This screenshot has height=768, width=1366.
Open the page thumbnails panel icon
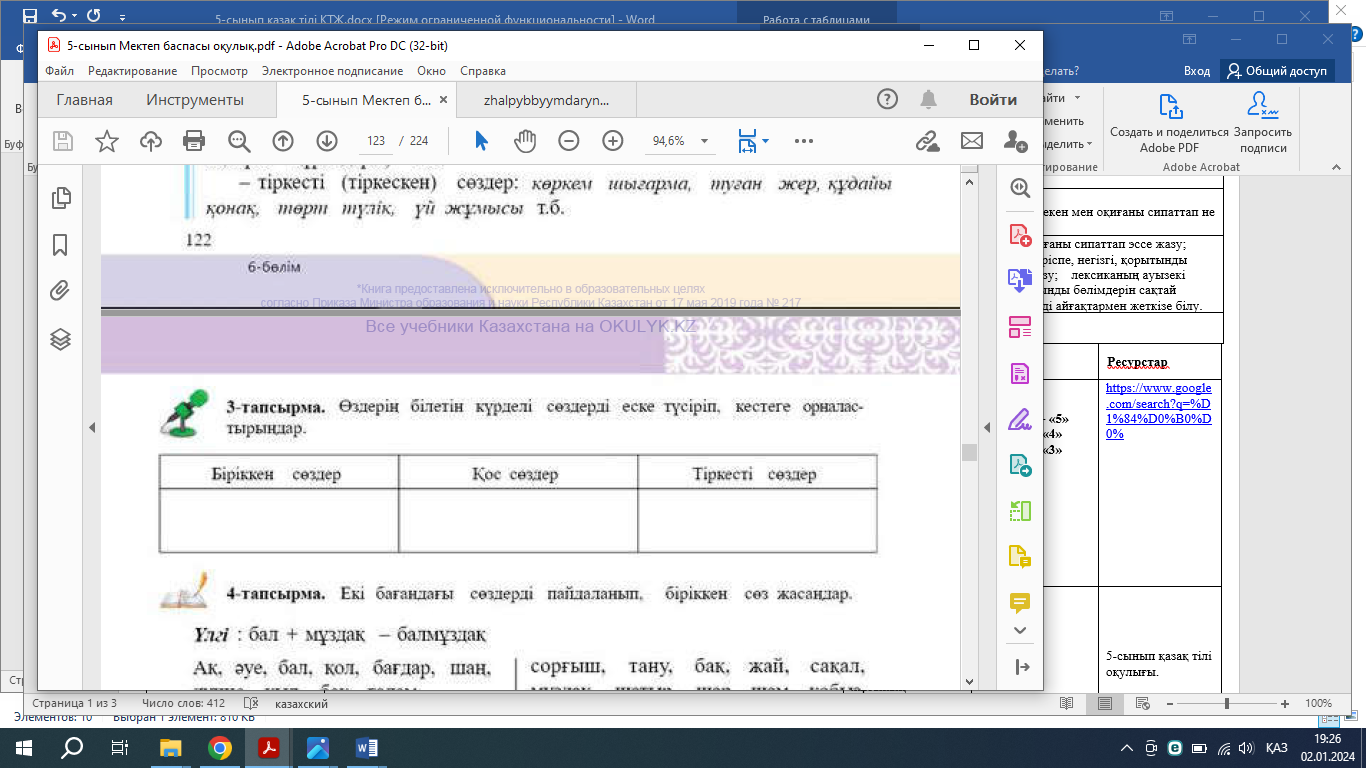(60, 198)
